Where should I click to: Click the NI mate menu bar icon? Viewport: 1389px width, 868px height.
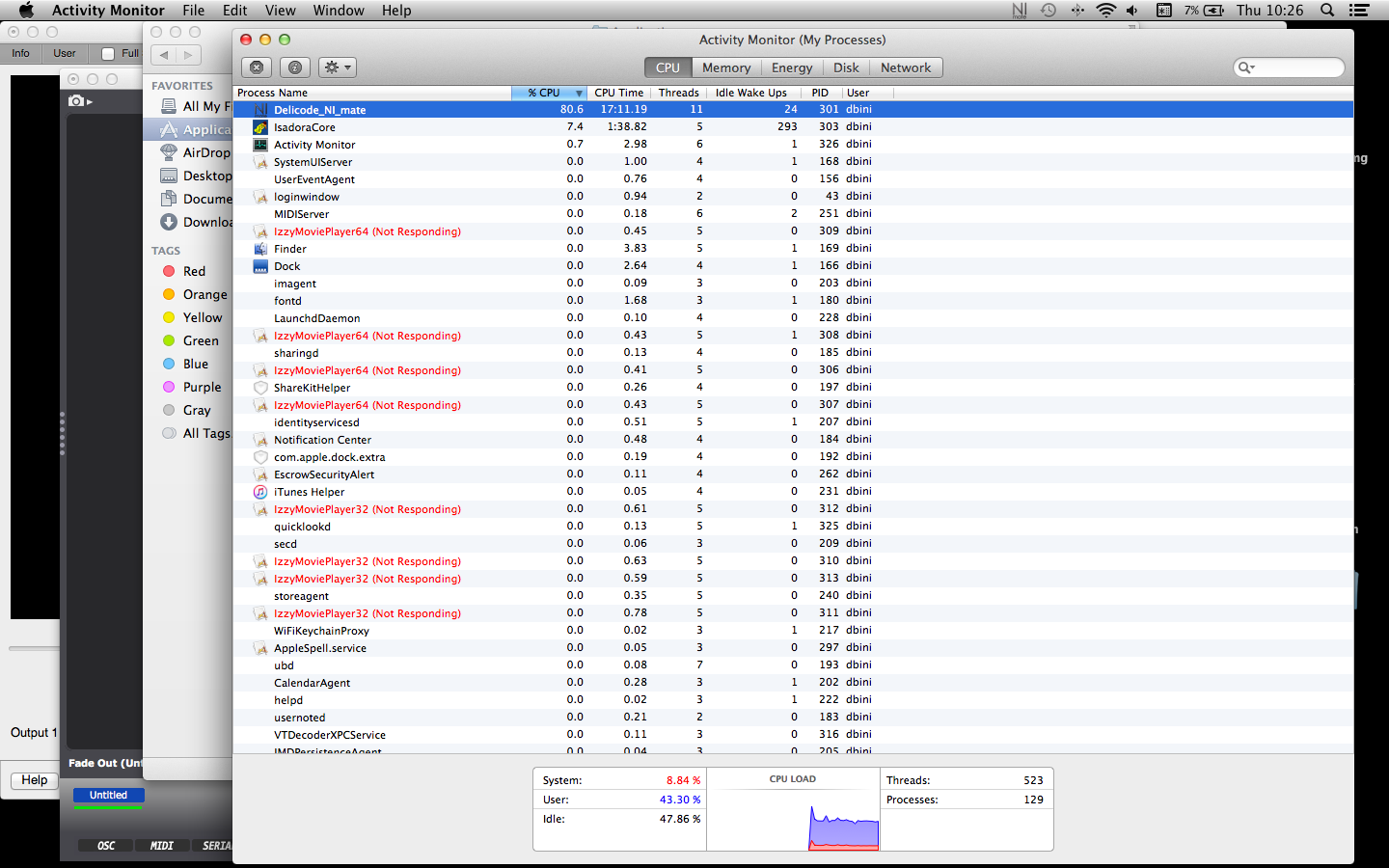1020,11
